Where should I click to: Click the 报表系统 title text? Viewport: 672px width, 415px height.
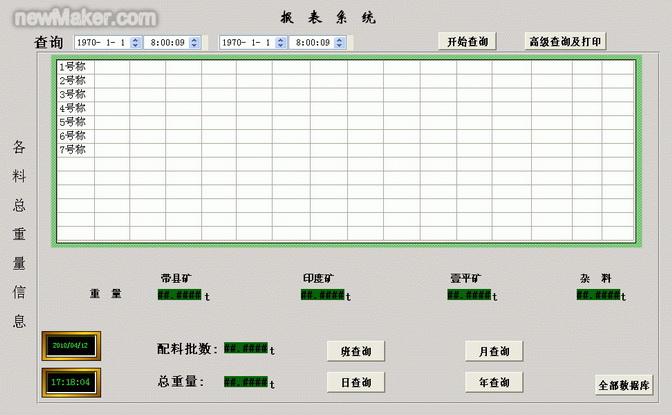click(x=328, y=18)
